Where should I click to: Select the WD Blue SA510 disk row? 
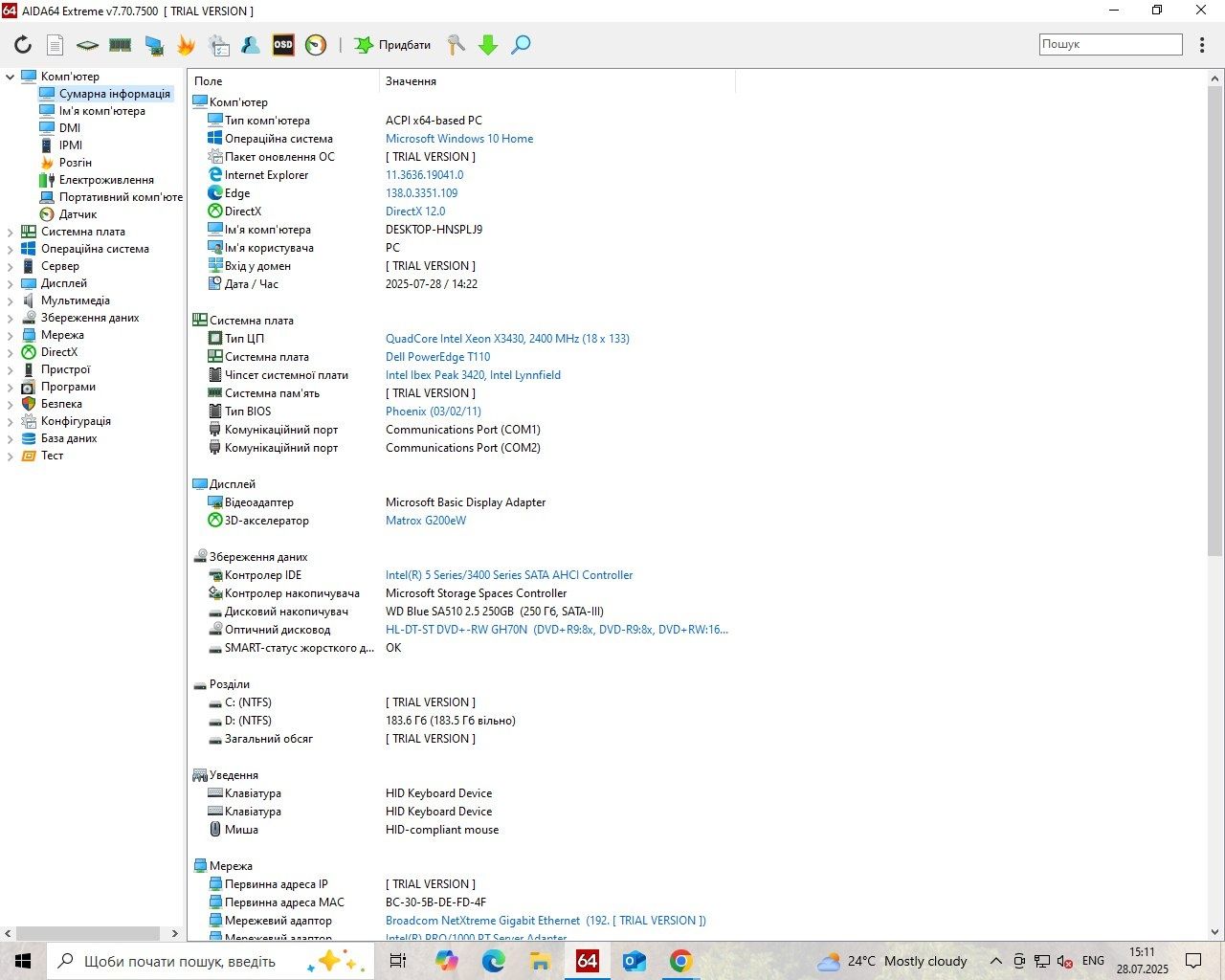pos(460,612)
